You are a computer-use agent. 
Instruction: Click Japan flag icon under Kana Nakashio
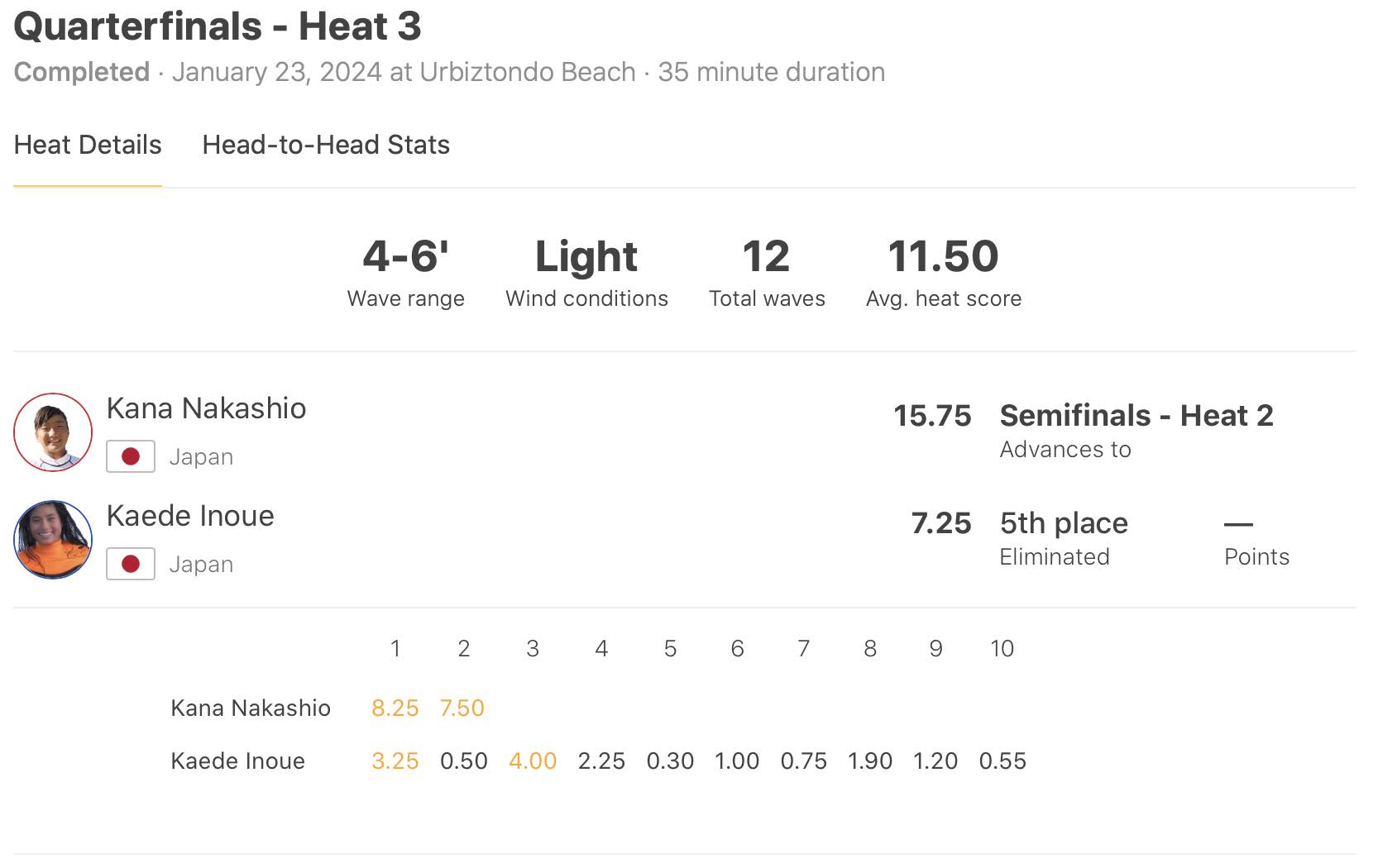click(131, 456)
